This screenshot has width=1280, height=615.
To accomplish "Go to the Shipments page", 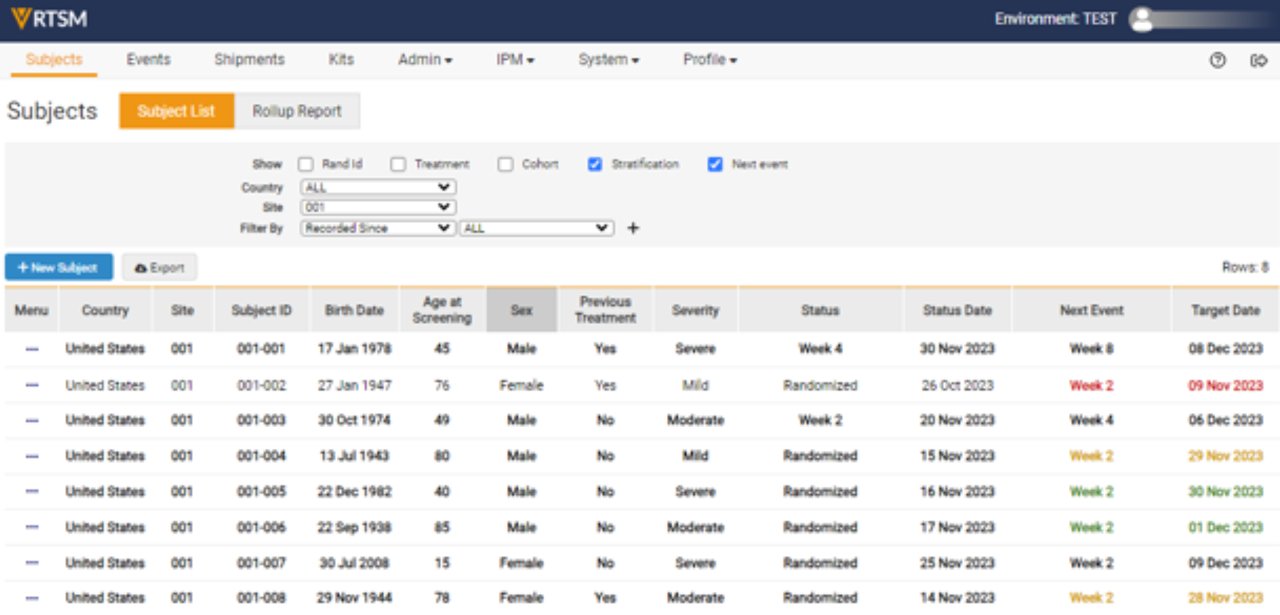I will click(x=249, y=60).
